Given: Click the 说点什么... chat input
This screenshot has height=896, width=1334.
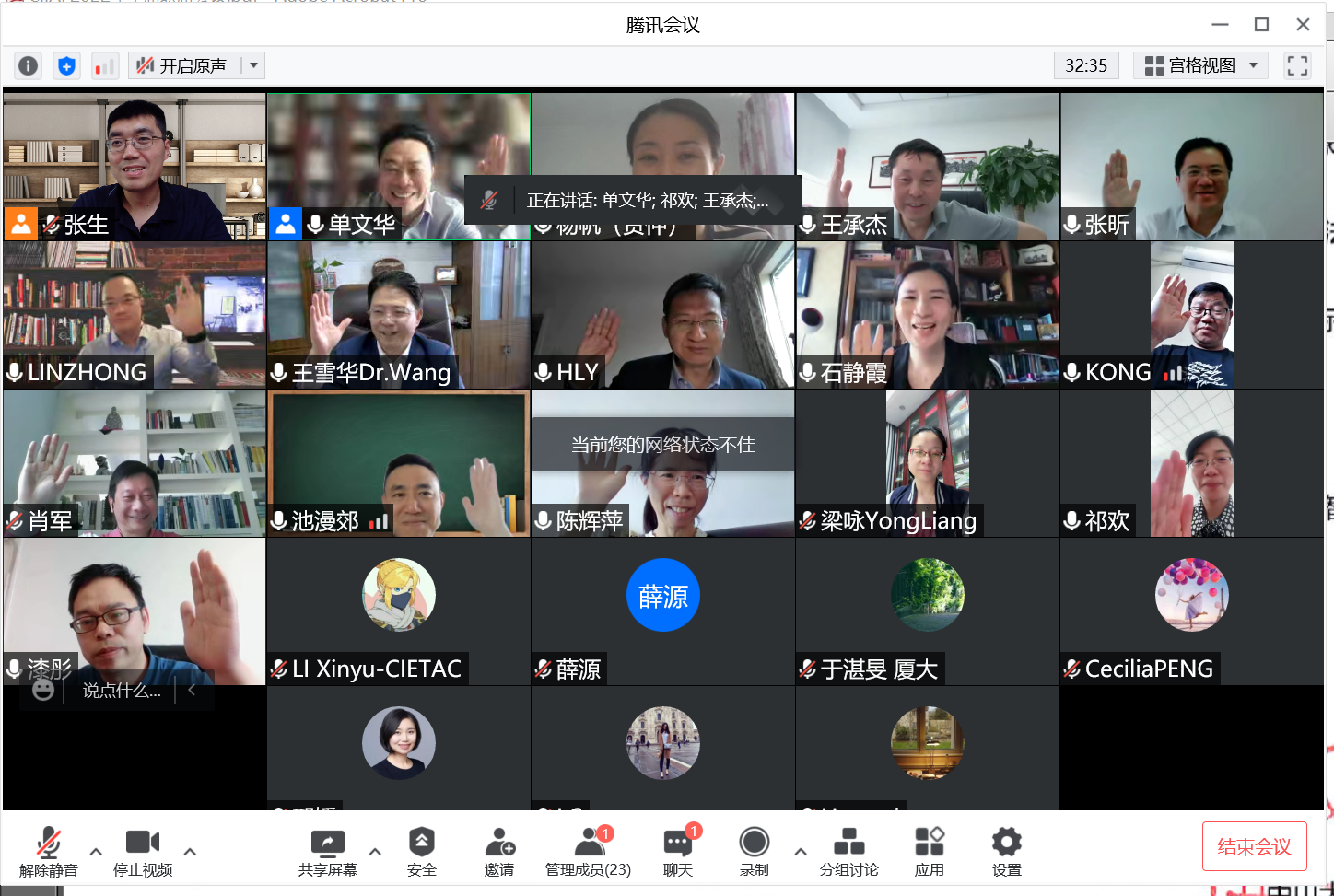Looking at the screenshot, I should pyautogui.click(x=122, y=691).
